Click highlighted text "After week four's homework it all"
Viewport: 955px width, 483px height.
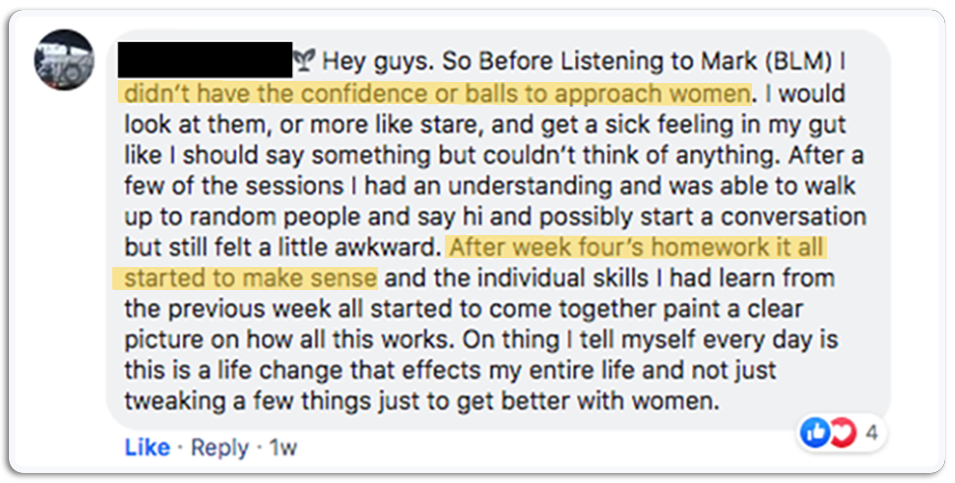pos(638,247)
